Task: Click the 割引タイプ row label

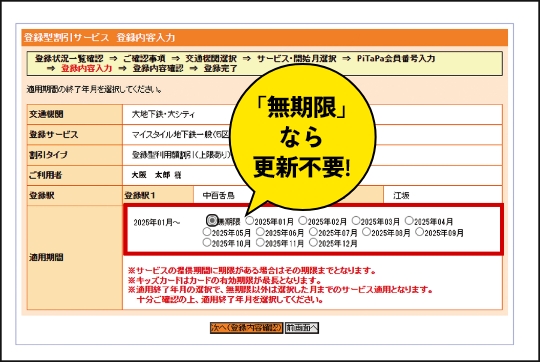Action: click(48, 155)
